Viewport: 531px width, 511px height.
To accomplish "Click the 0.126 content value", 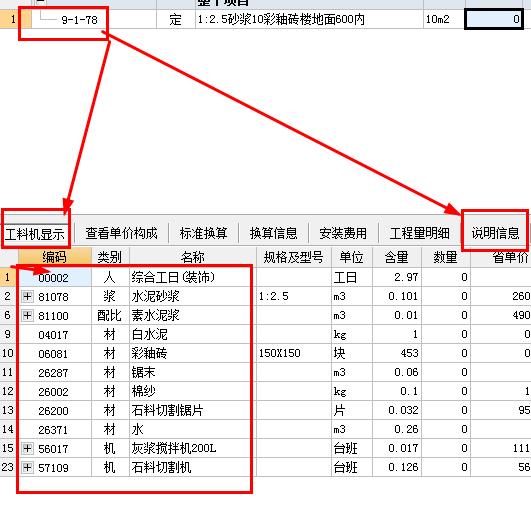I will pos(397,468).
